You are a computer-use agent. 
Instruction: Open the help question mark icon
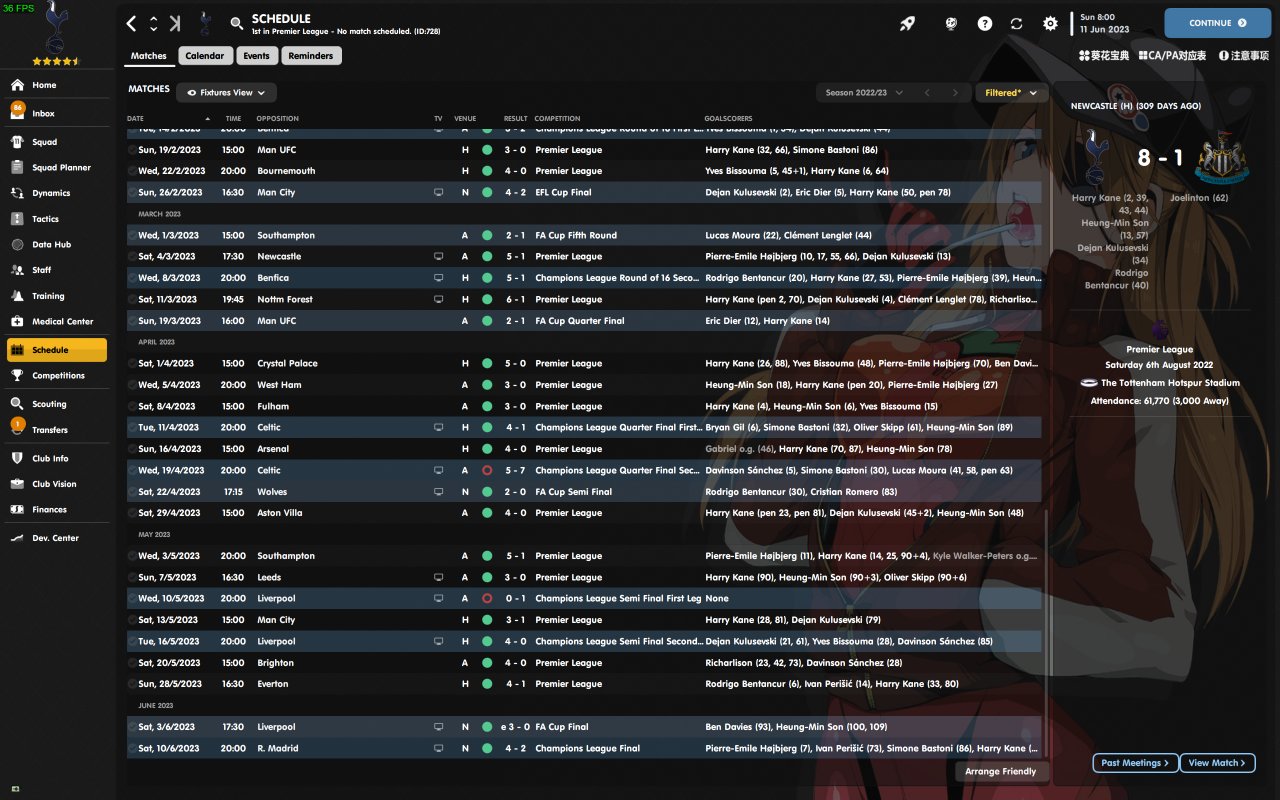(x=985, y=23)
